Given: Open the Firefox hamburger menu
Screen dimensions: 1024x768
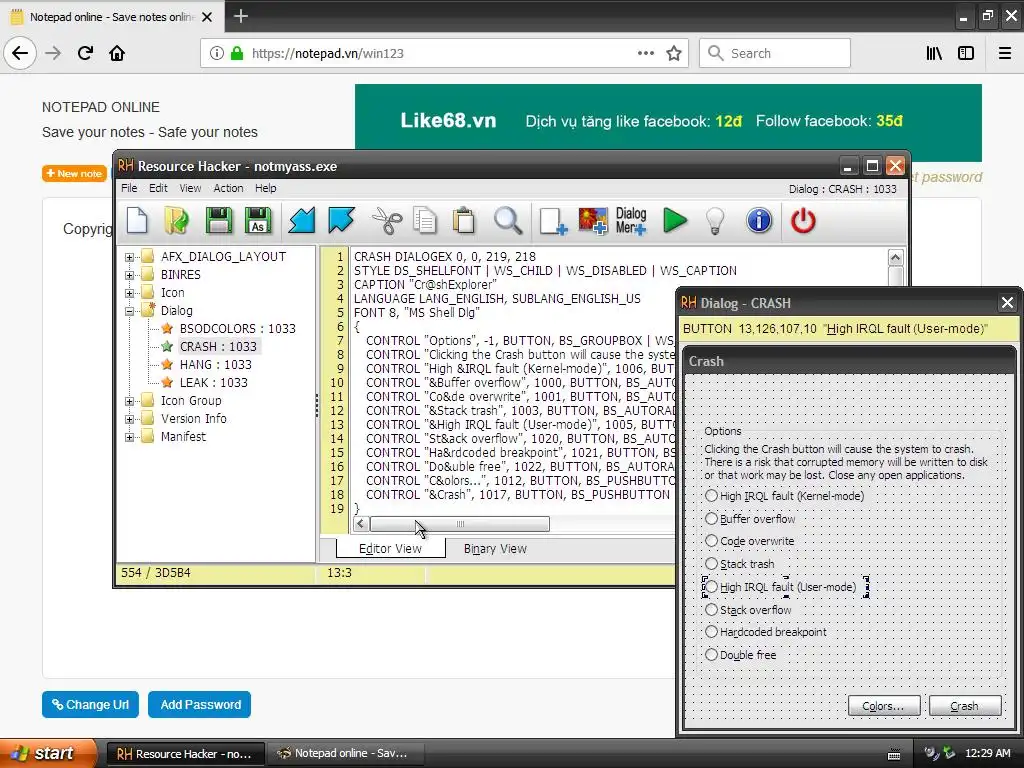Looking at the screenshot, I should coord(1005,53).
